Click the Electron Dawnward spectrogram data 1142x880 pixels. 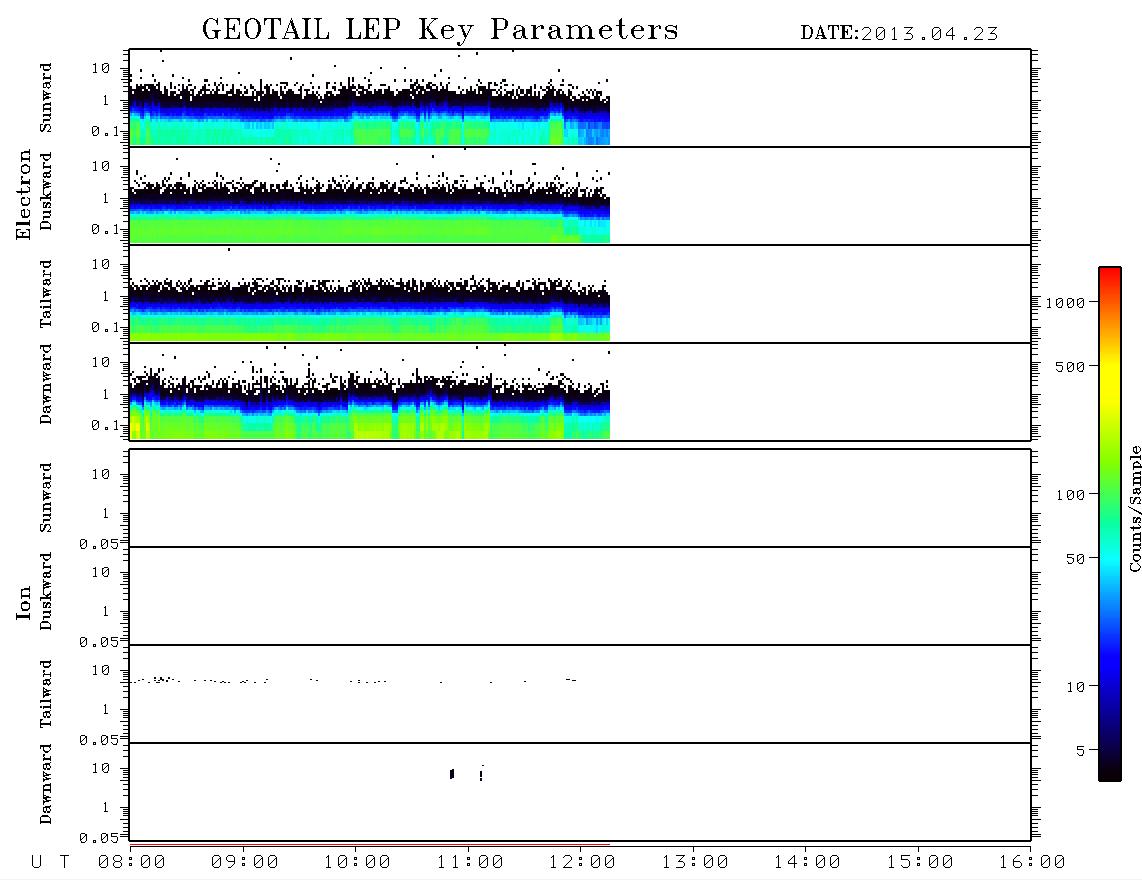369,404
